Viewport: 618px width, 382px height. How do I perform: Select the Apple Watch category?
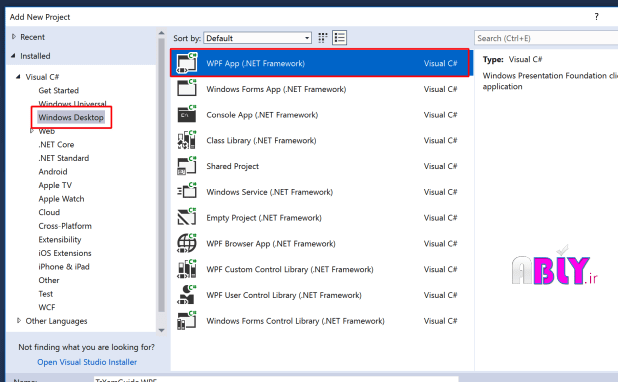click(61, 199)
